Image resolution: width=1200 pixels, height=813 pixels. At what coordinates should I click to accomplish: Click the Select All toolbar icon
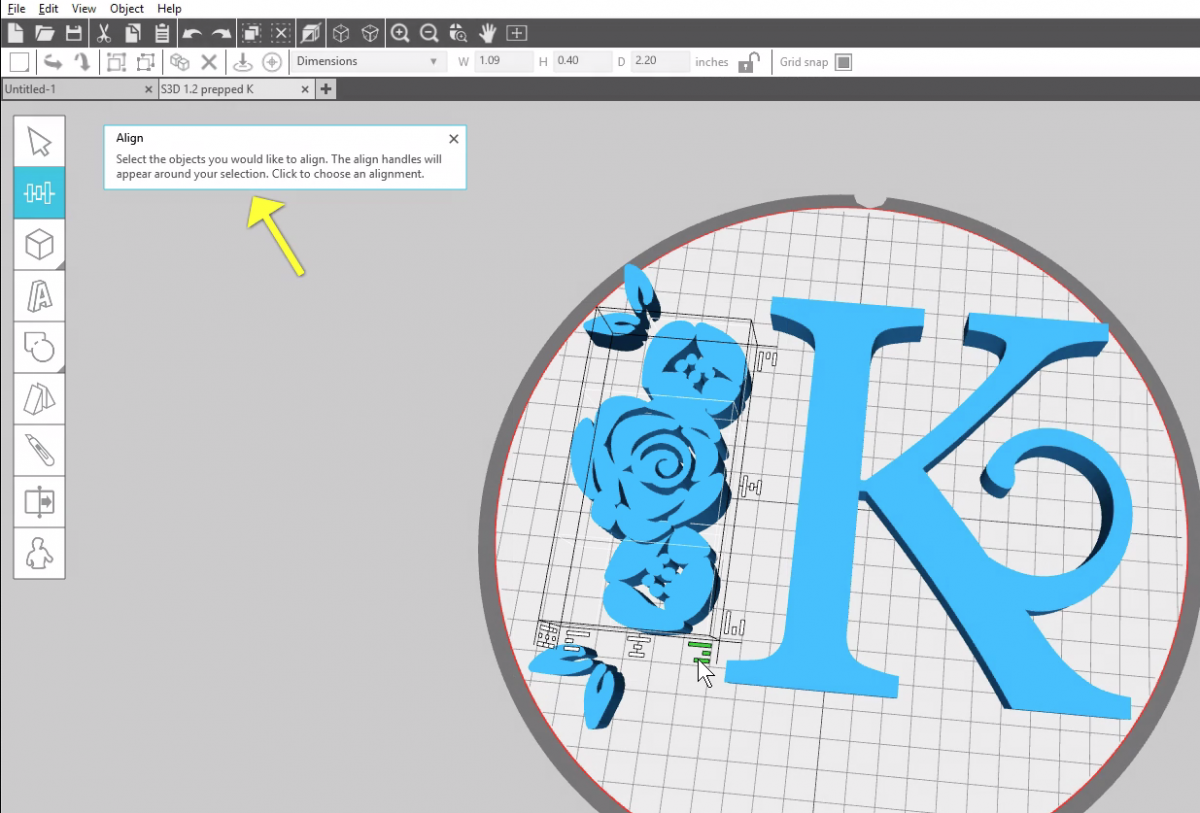pyautogui.click(x=251, y=33)
